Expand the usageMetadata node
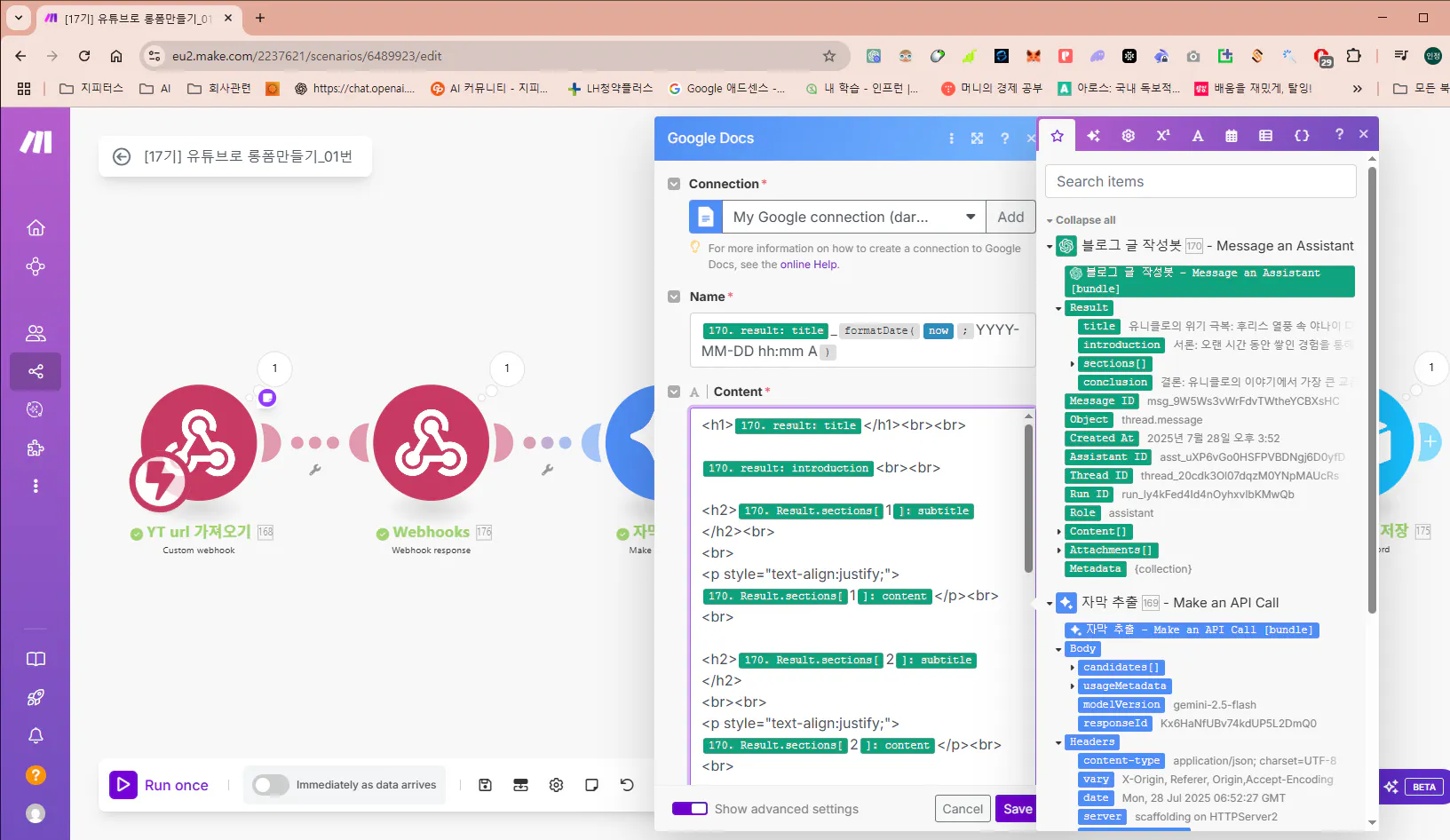The width and height of the screenshot is (1450, 840). pyautogui.click(x=1072, y=686)
